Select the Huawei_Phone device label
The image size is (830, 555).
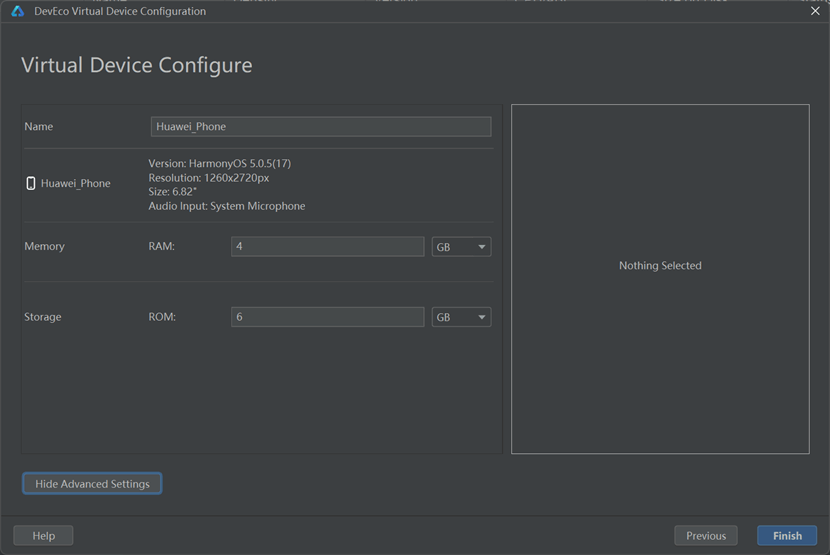point(76,183)
